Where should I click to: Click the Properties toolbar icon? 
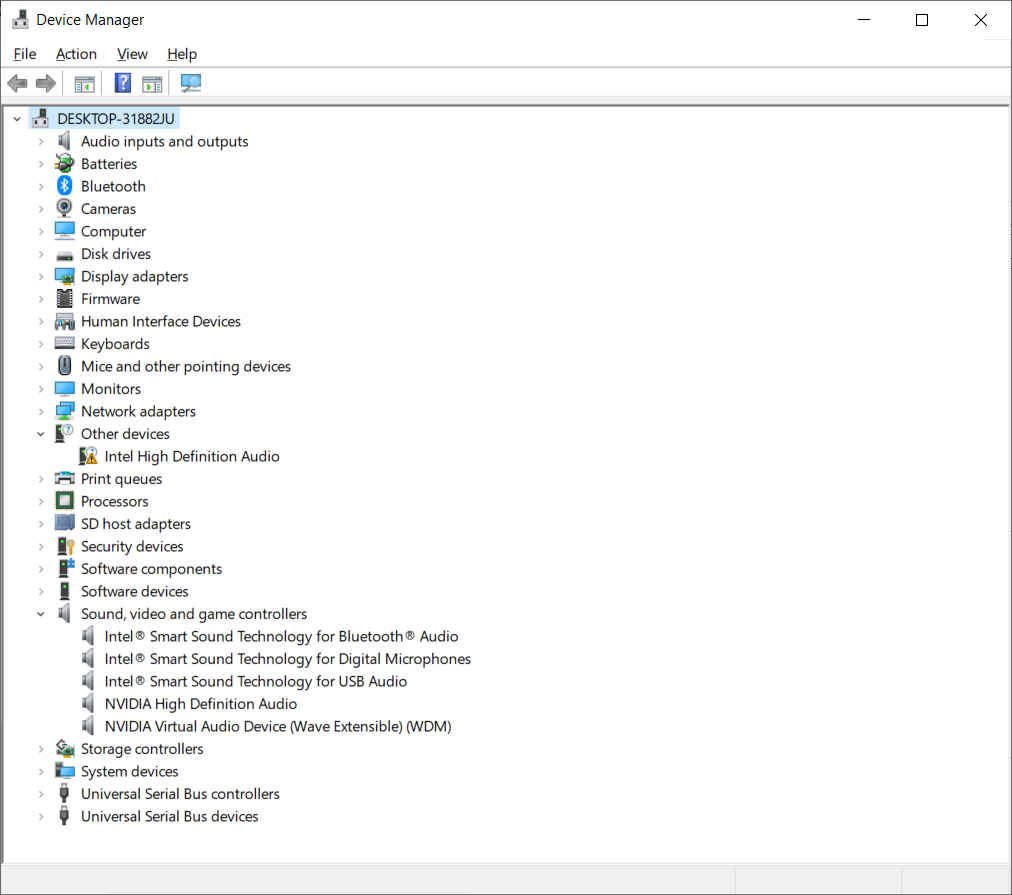pos(152,82)
